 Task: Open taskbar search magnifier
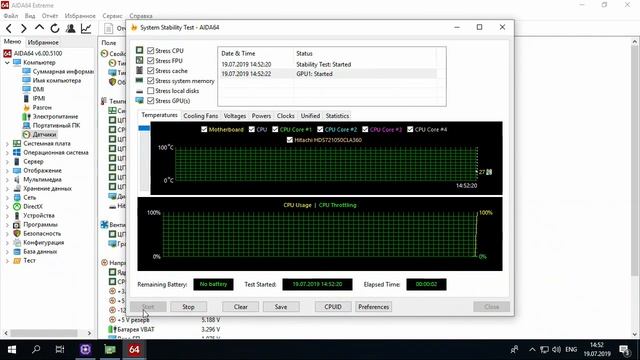(36, 349)
